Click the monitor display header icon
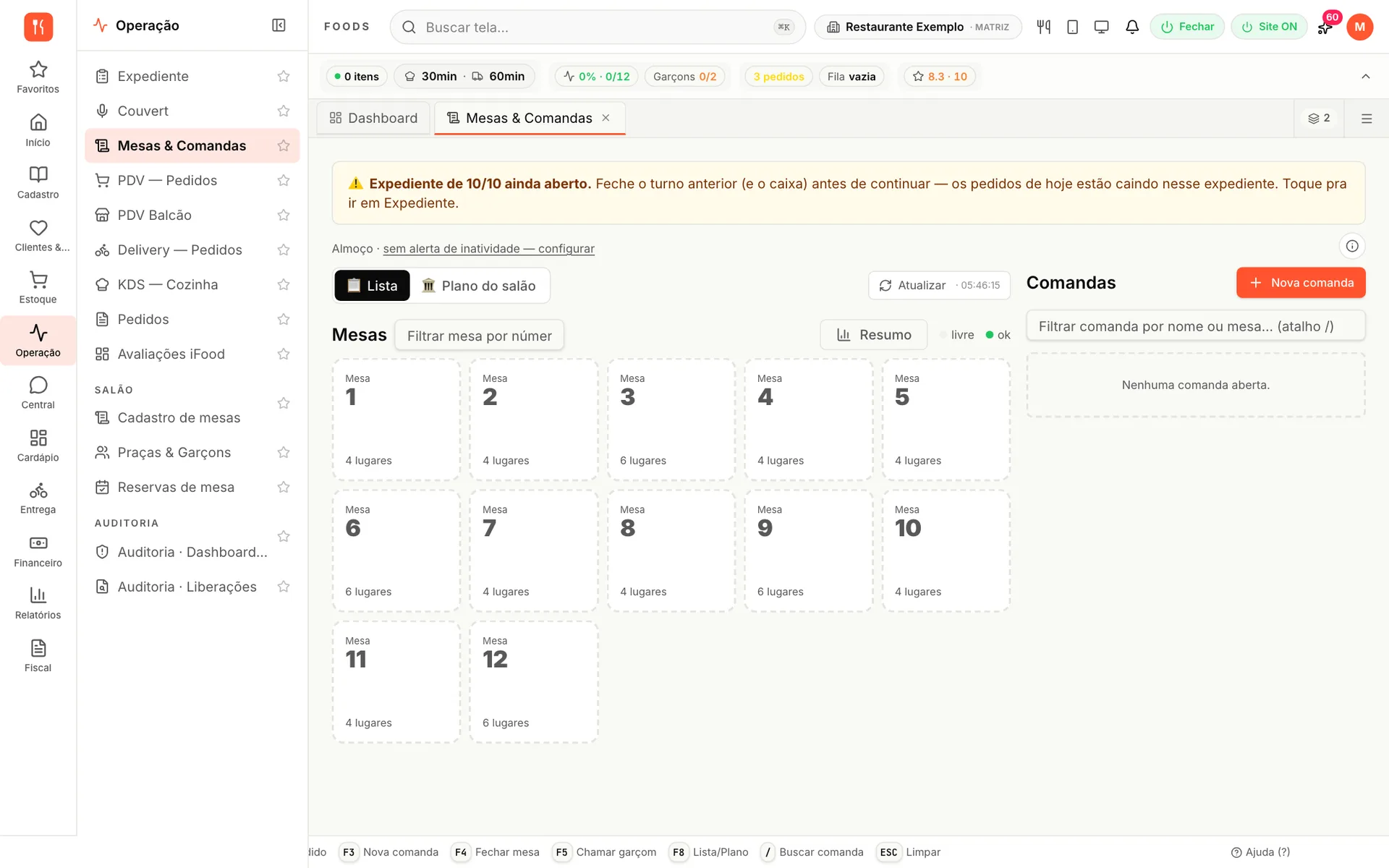 pos(1101,27)
